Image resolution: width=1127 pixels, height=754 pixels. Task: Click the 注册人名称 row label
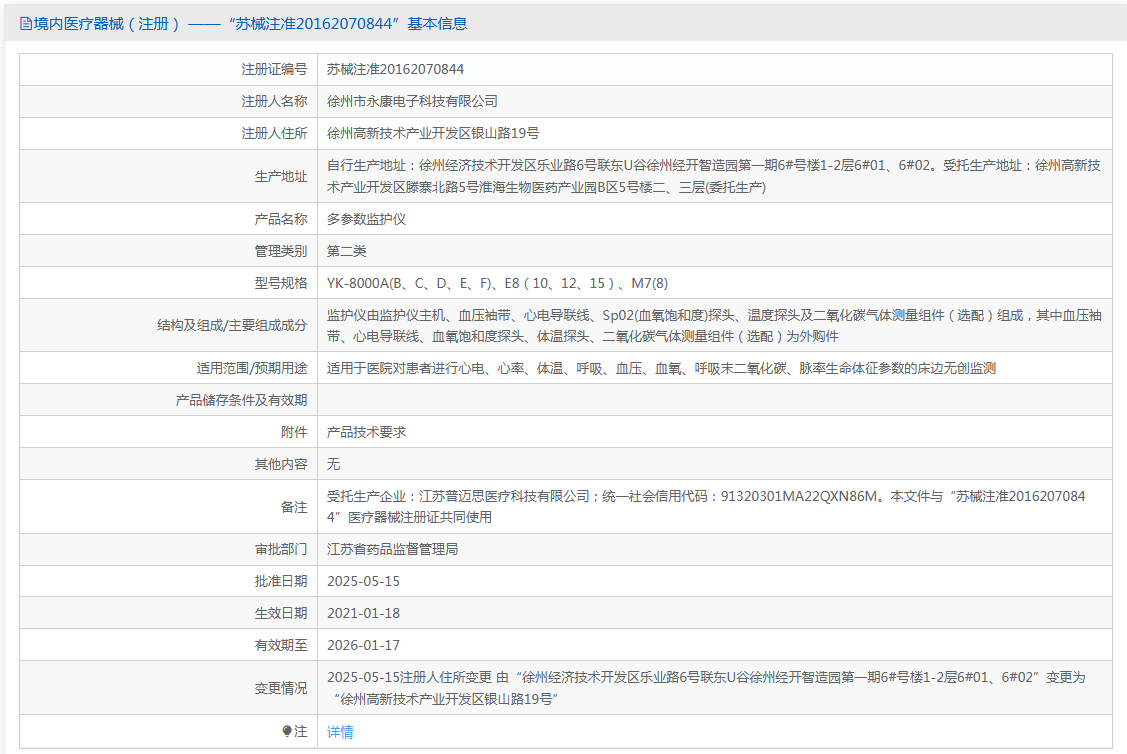[274, 101]
